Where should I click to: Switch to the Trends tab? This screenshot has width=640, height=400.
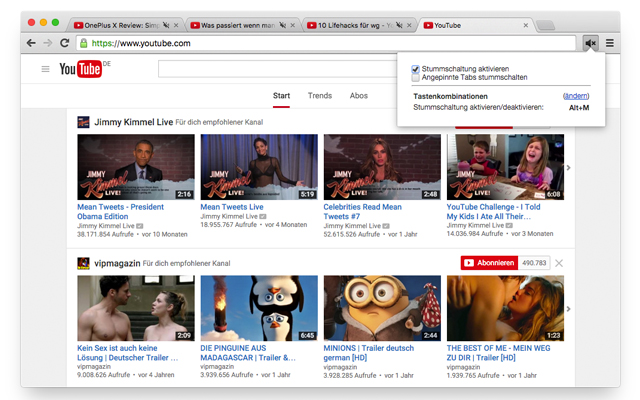(x=320, y=96)
